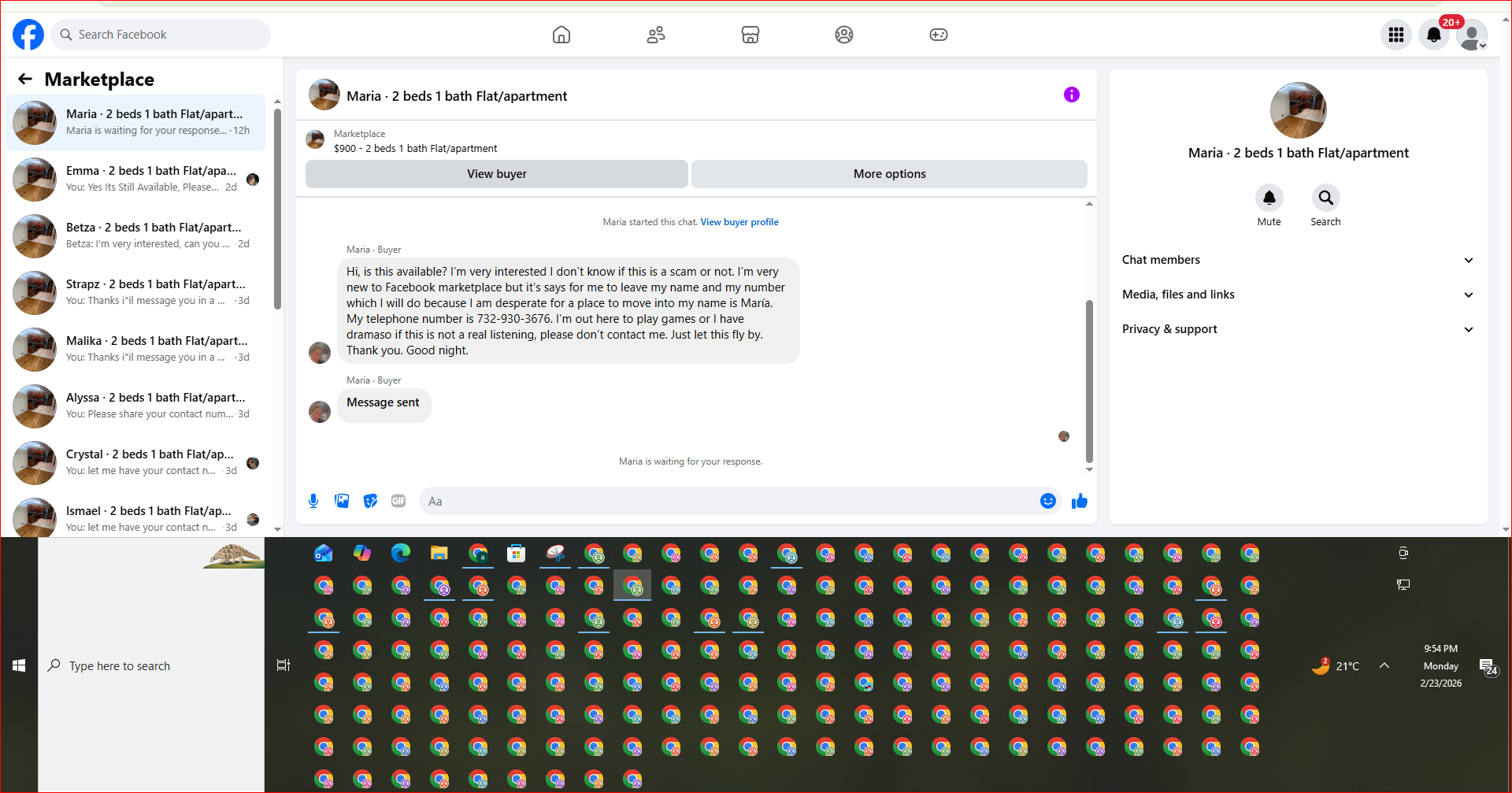Screen dimensions: 1512x793
Task: Open Microsoft Edge from the taskbar
Action: click(401, 554)
